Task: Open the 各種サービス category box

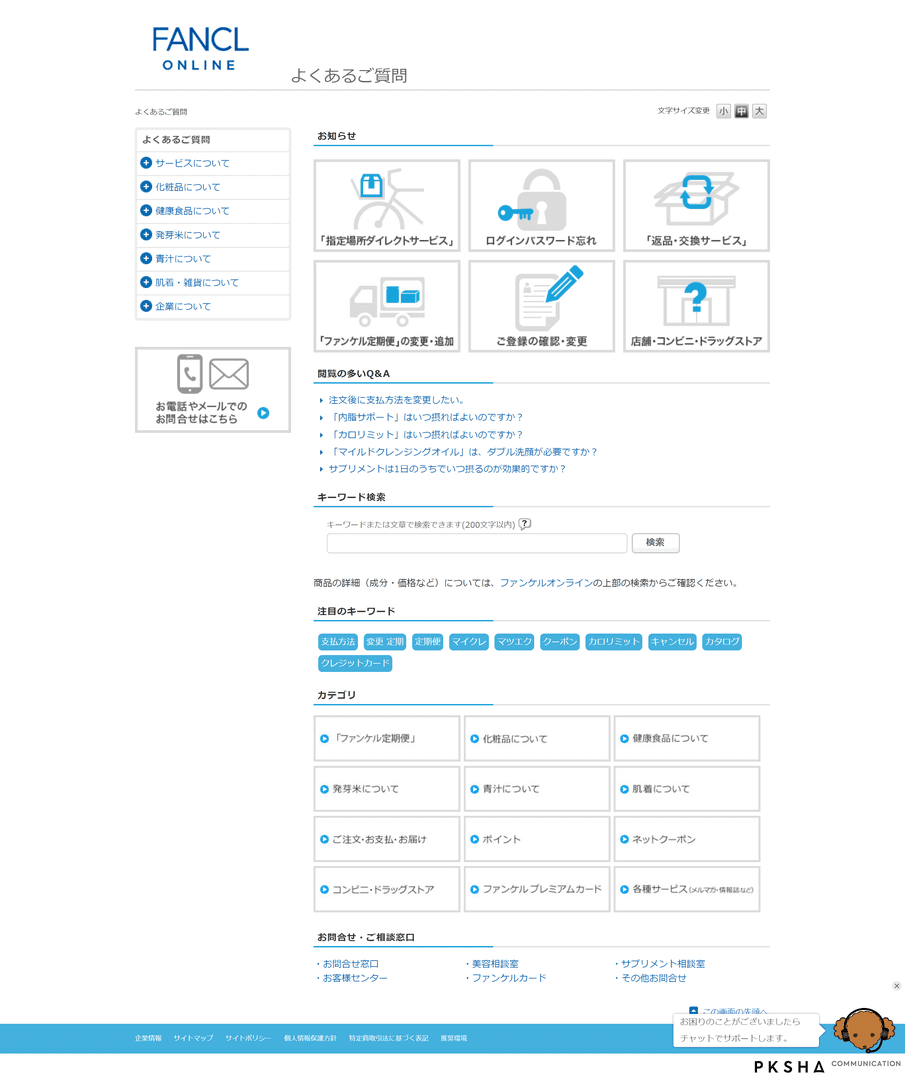Action: 687,889
